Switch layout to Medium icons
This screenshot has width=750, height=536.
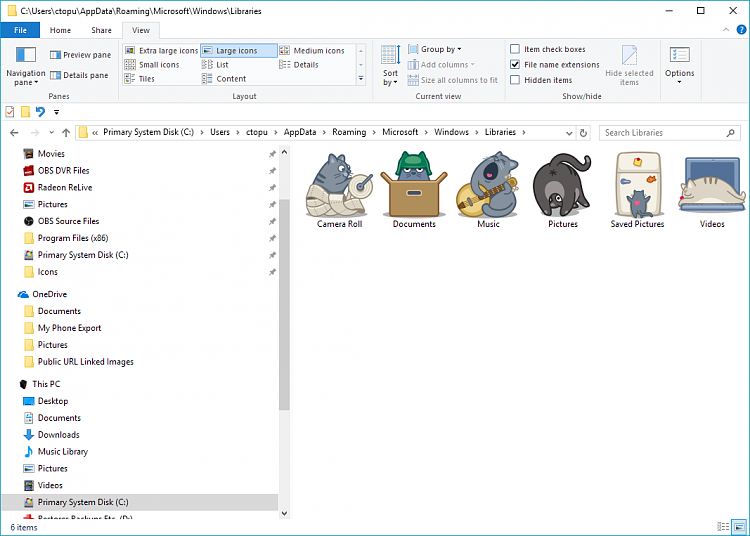point(312,51)
